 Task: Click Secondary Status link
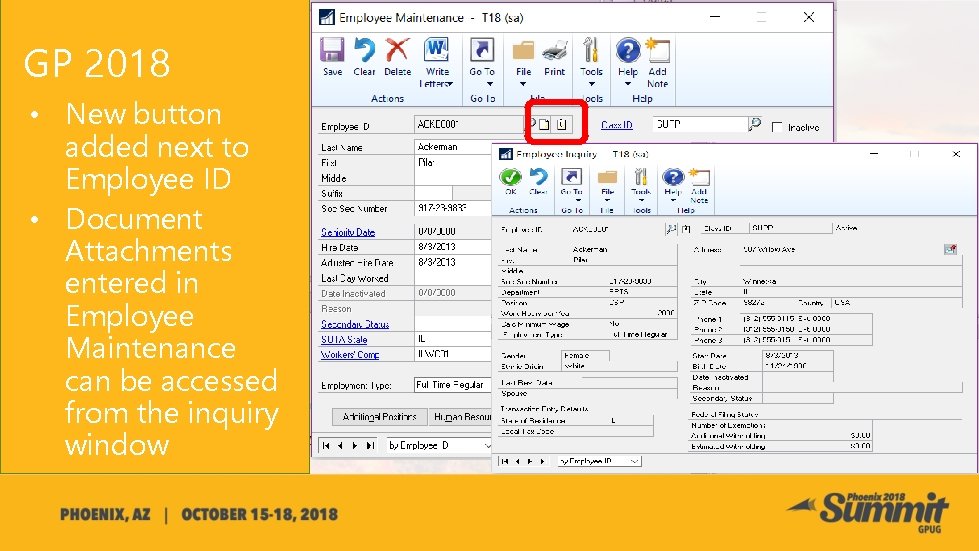click(x=355, y=324)
